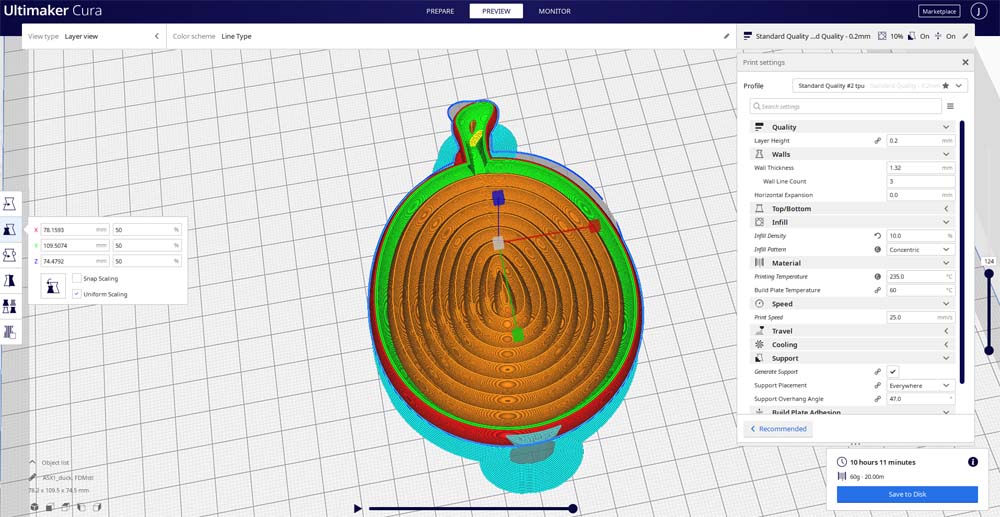Click the link icon beside Layer Height
Screen dimensions: 1000x517
coord(878,141)
